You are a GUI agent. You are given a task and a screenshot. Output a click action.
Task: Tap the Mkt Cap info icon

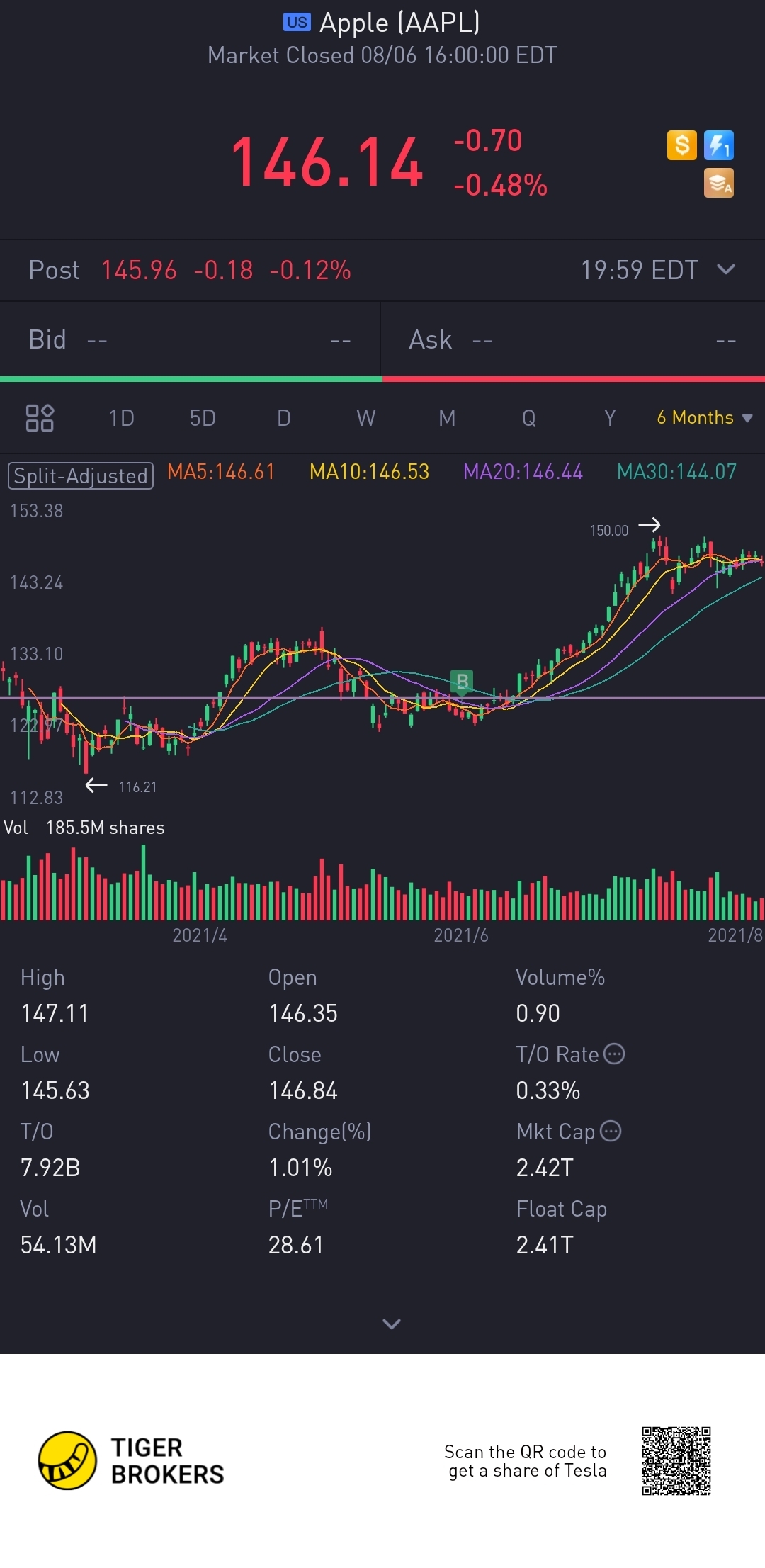[611, 1131]
